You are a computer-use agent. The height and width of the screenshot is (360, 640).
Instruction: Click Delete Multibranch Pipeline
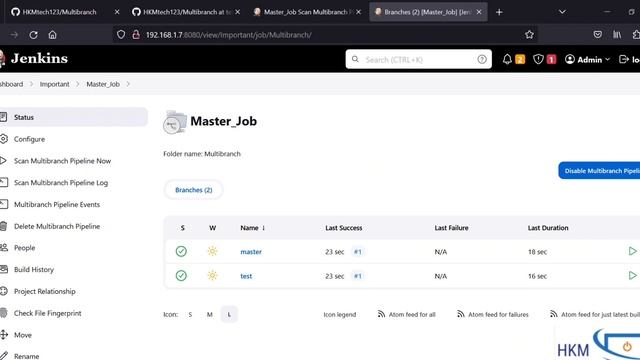point(57,226)
